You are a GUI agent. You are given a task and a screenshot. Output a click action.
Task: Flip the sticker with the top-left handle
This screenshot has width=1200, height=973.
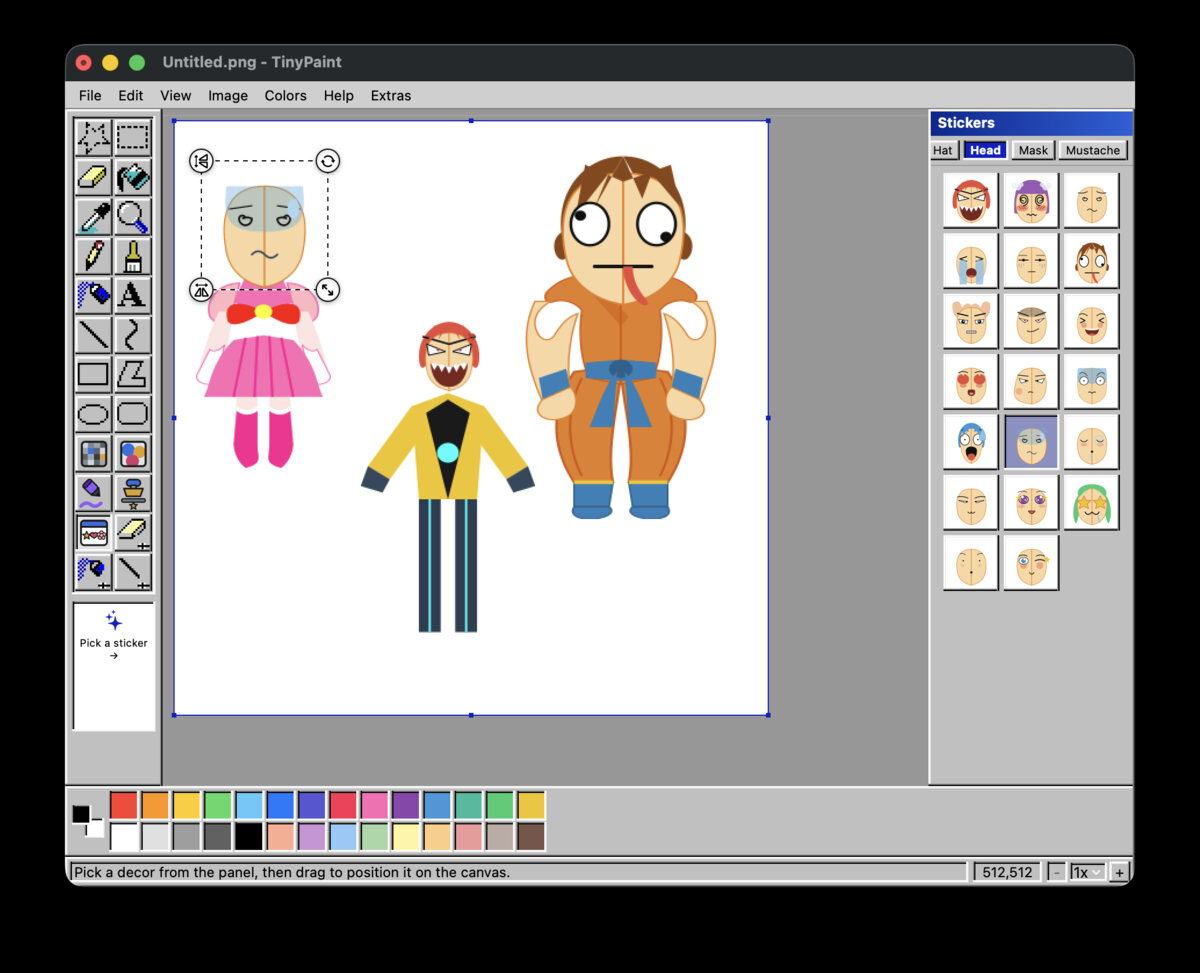point(201,160)
